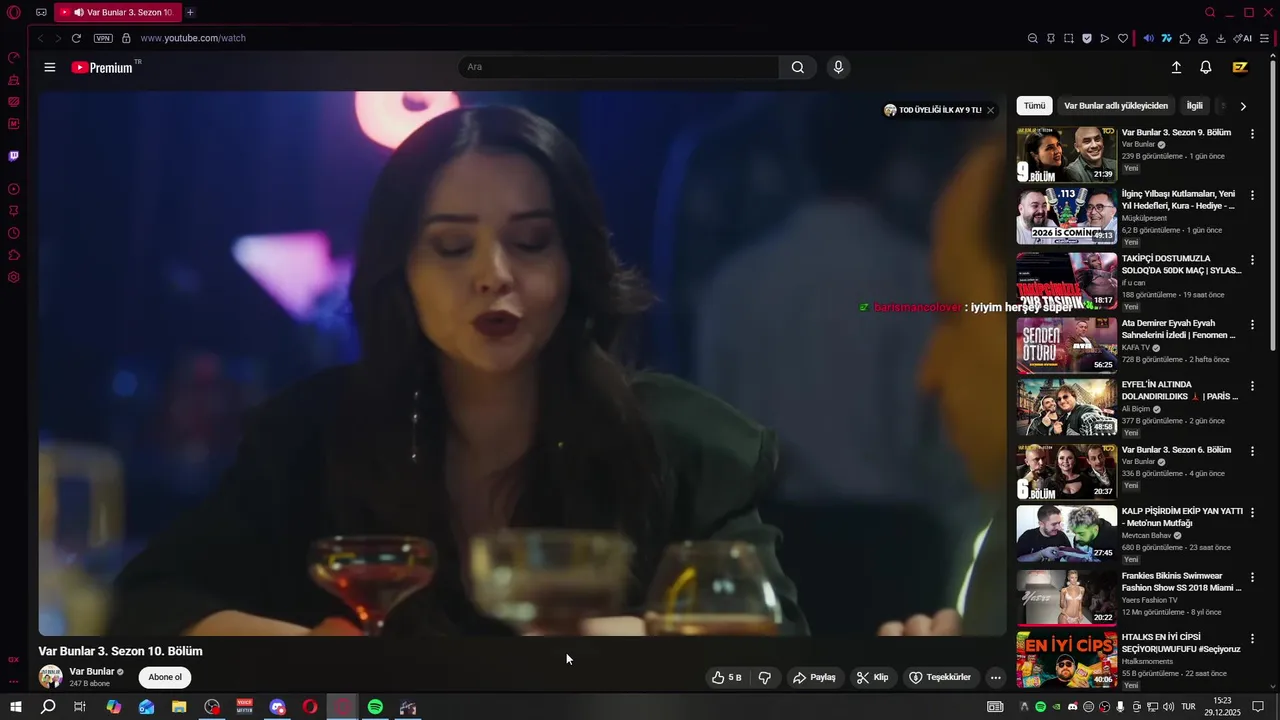Image resolution: width=1280 pixels, height=720 pixels.
Task: Take snapshot with browser selection icon
Action: (x=1068, y=38)
